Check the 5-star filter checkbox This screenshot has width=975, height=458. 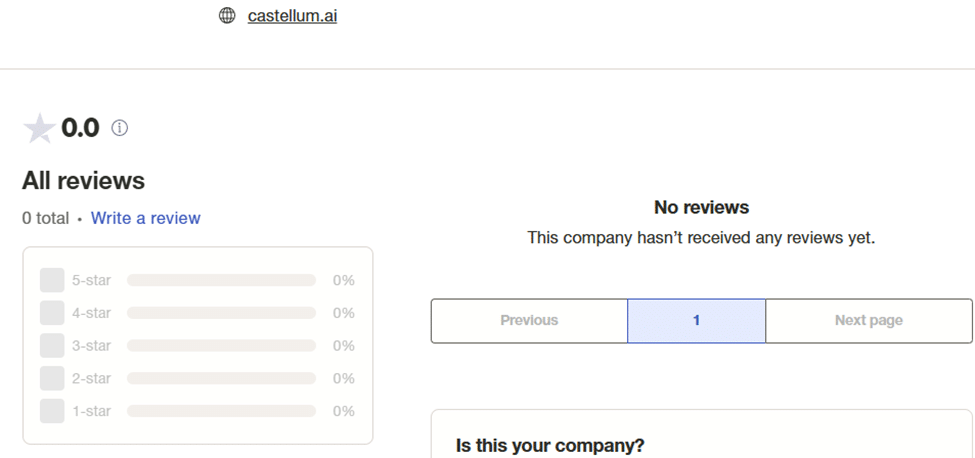(x=52, y=280)
